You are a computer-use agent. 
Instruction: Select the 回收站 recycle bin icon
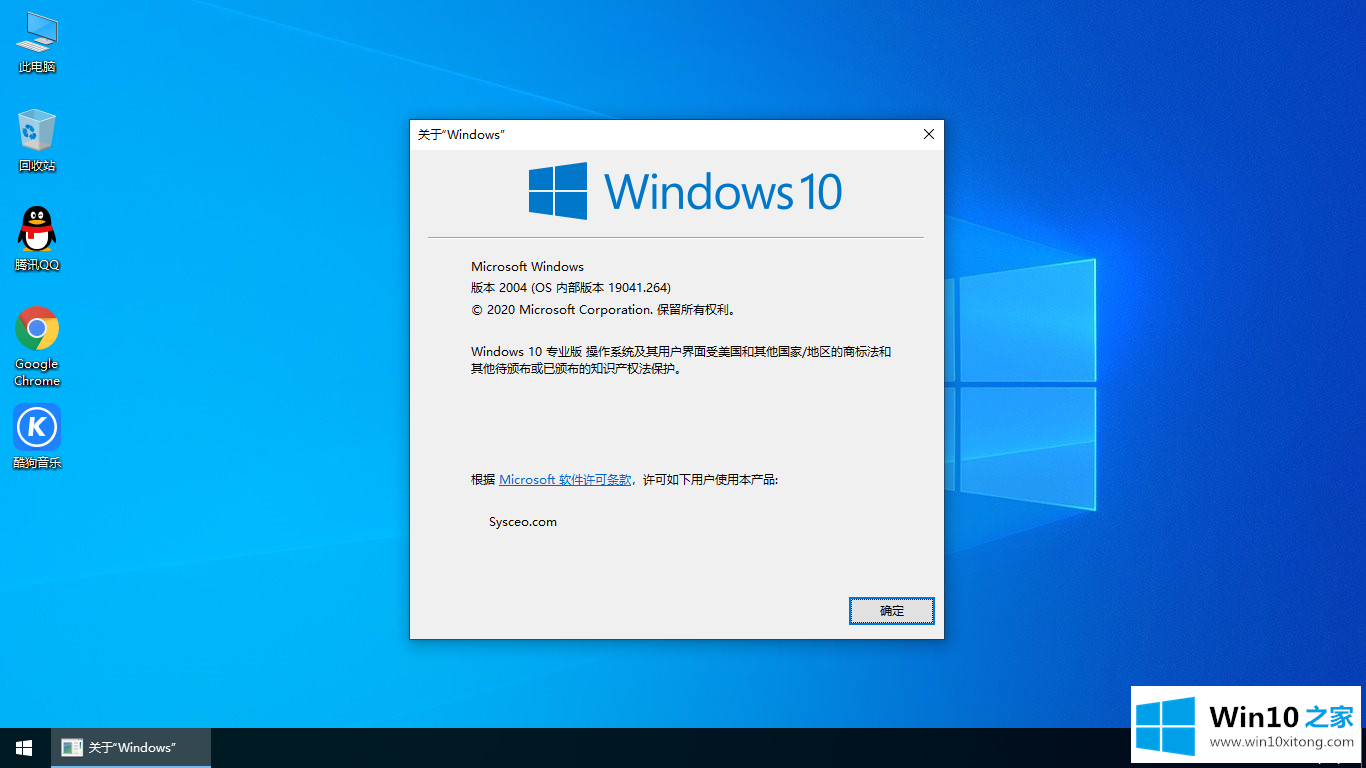[x=37, y=141]
